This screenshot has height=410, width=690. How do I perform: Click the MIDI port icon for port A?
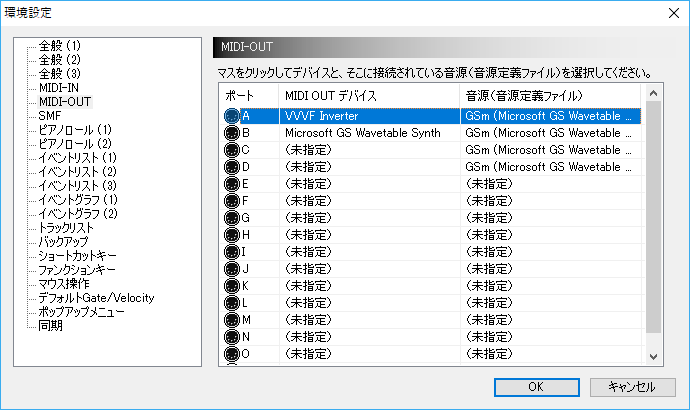[x=231, y=116]
